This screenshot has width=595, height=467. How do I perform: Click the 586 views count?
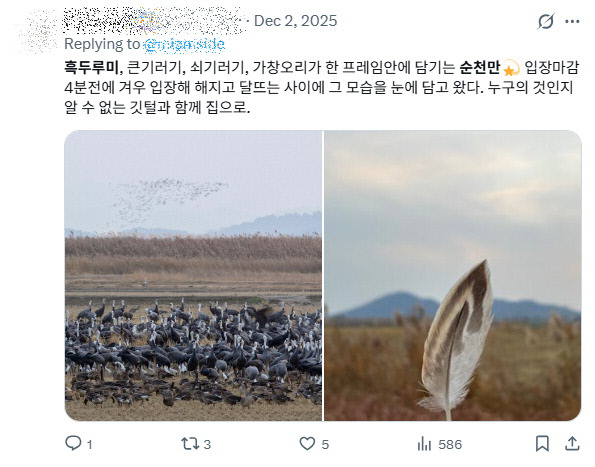point(450,444)
